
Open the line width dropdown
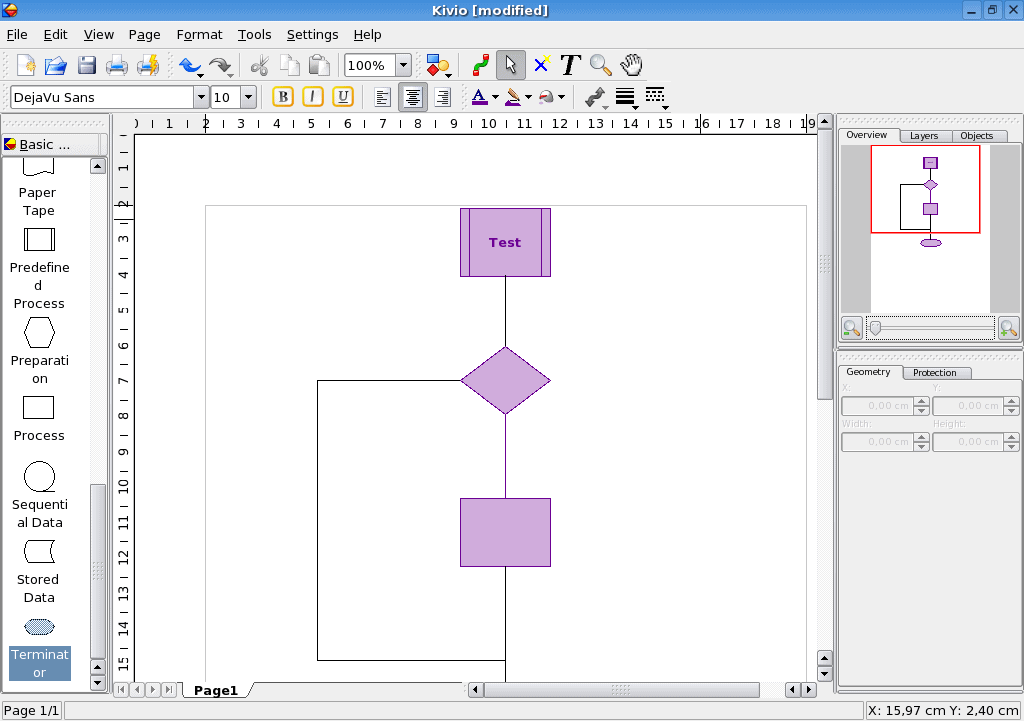coord(626,97)
